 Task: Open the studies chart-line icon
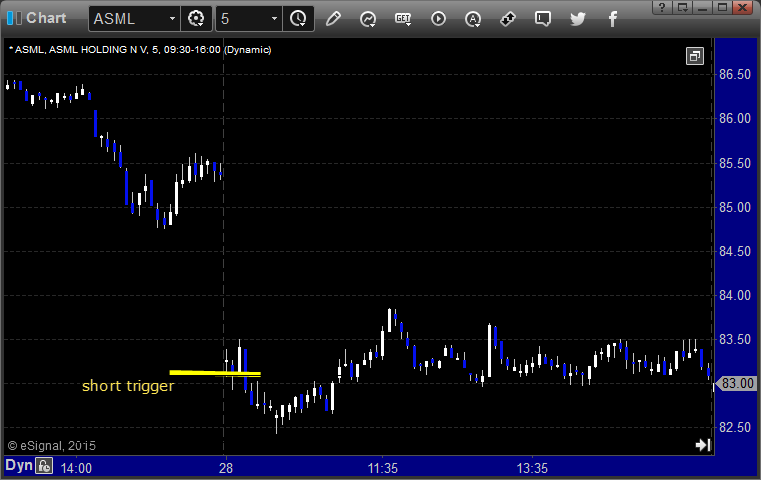pyautogui.click(x=368, y=19)
